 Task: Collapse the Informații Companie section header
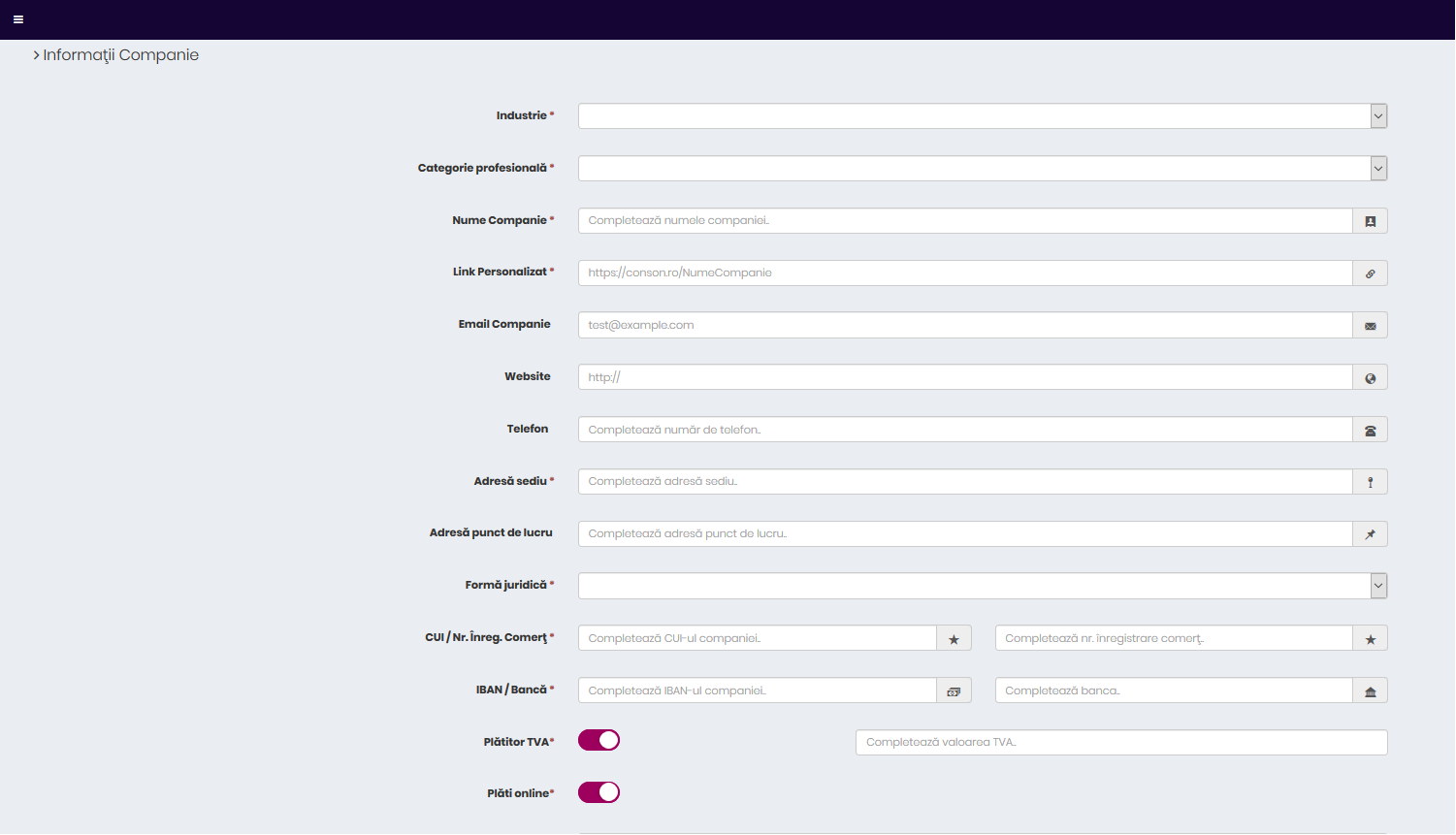115,55
